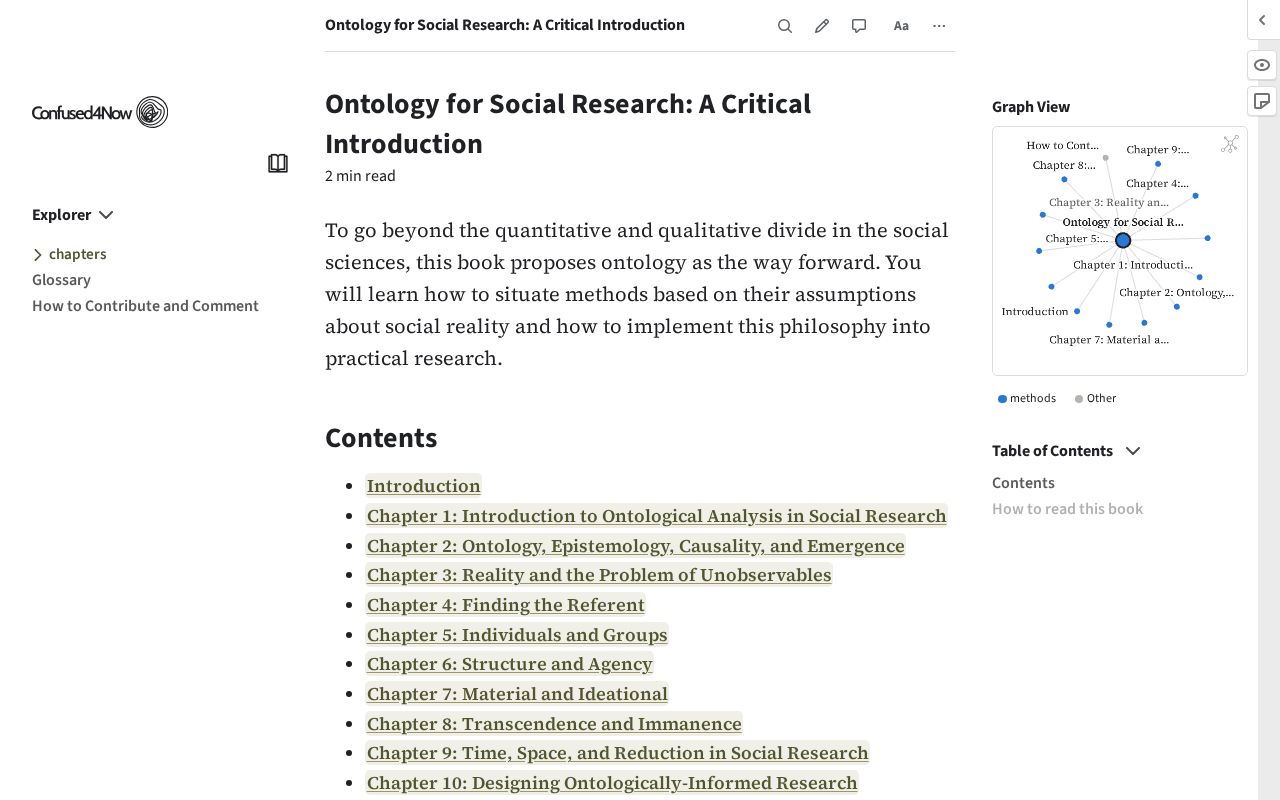Open Chapter 10: Designing Ontologically-Informed Research

tap(611, 783)
